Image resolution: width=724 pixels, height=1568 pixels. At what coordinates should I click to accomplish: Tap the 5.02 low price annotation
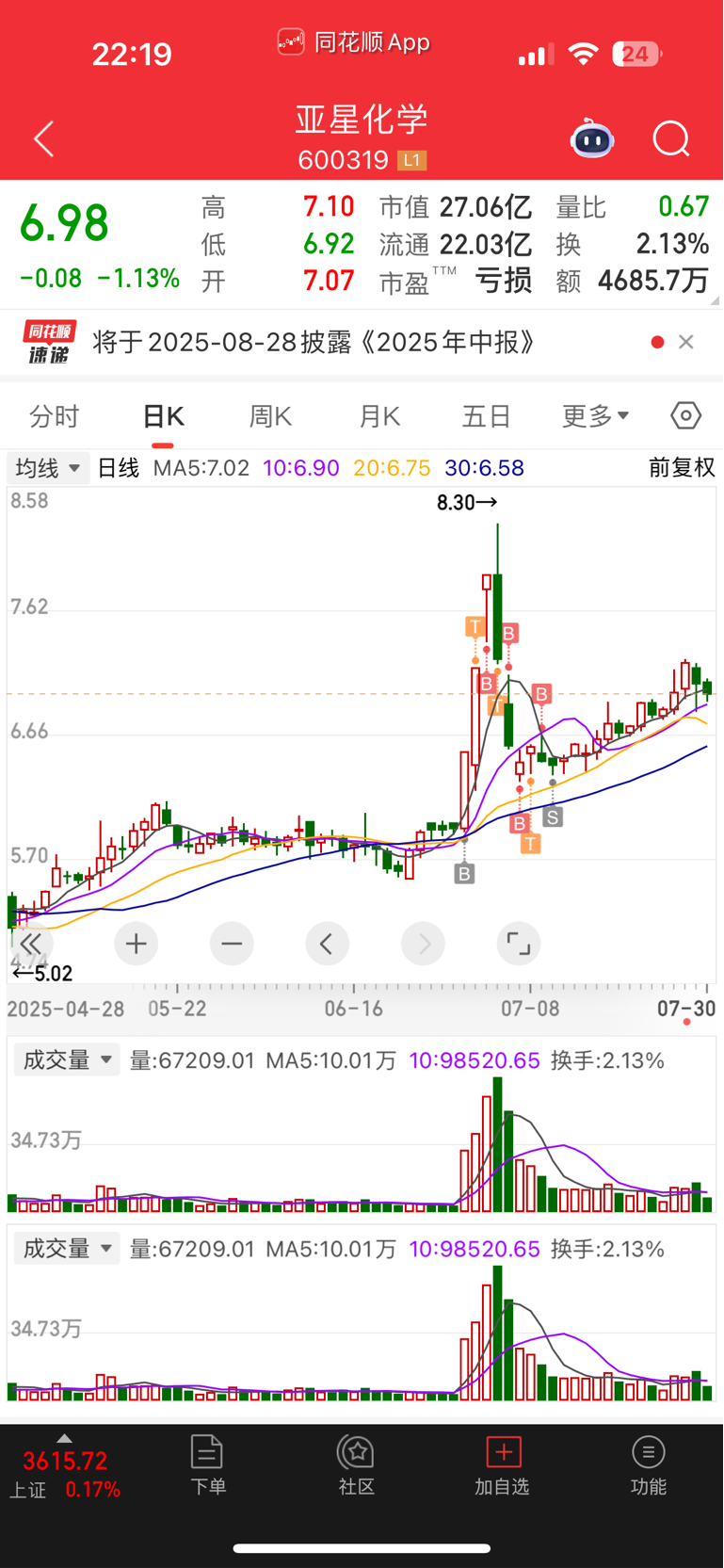tap(41, 974)
